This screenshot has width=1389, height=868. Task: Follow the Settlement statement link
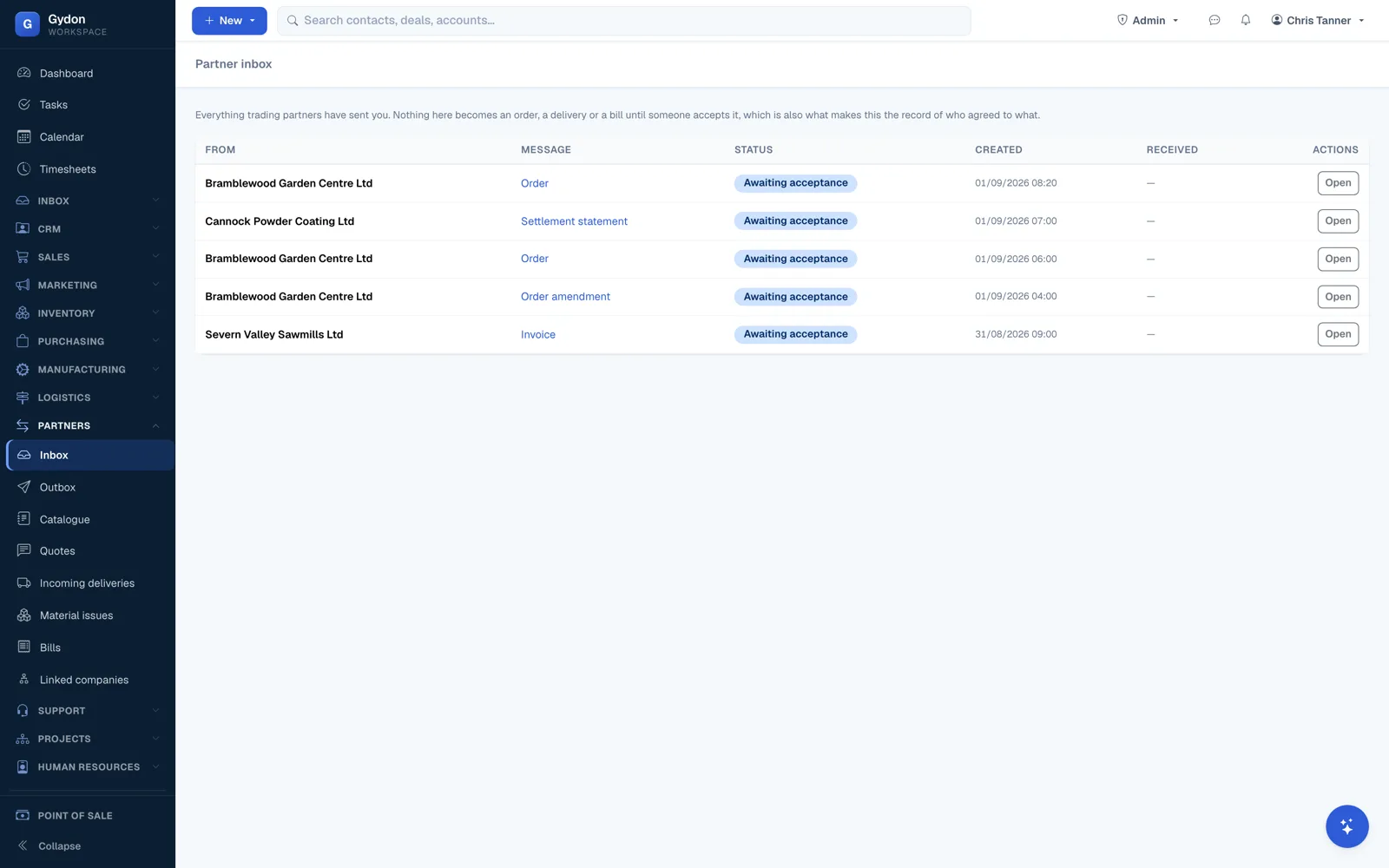[574, 221]
